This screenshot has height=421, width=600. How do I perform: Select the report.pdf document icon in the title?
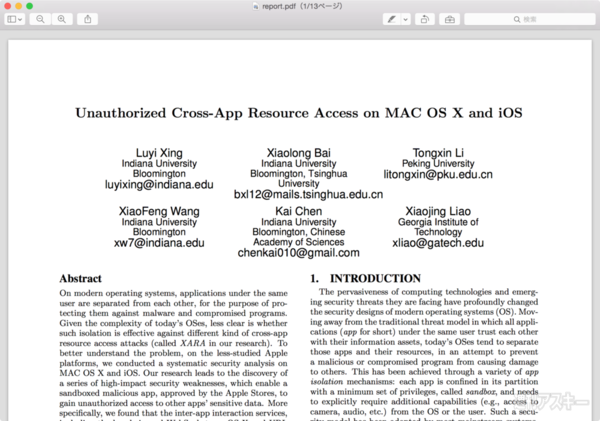pyautogui.click(x=256, y=6)
